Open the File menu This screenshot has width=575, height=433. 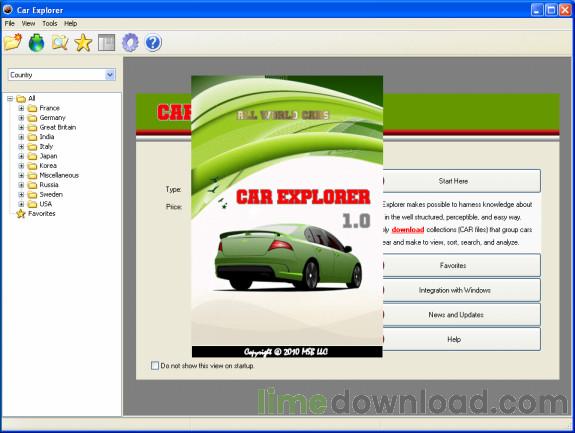(x=10, y=23)
